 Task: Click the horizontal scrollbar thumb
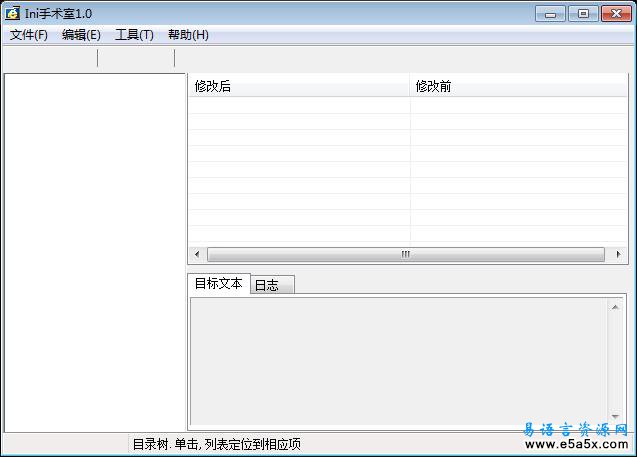point(405,254)
